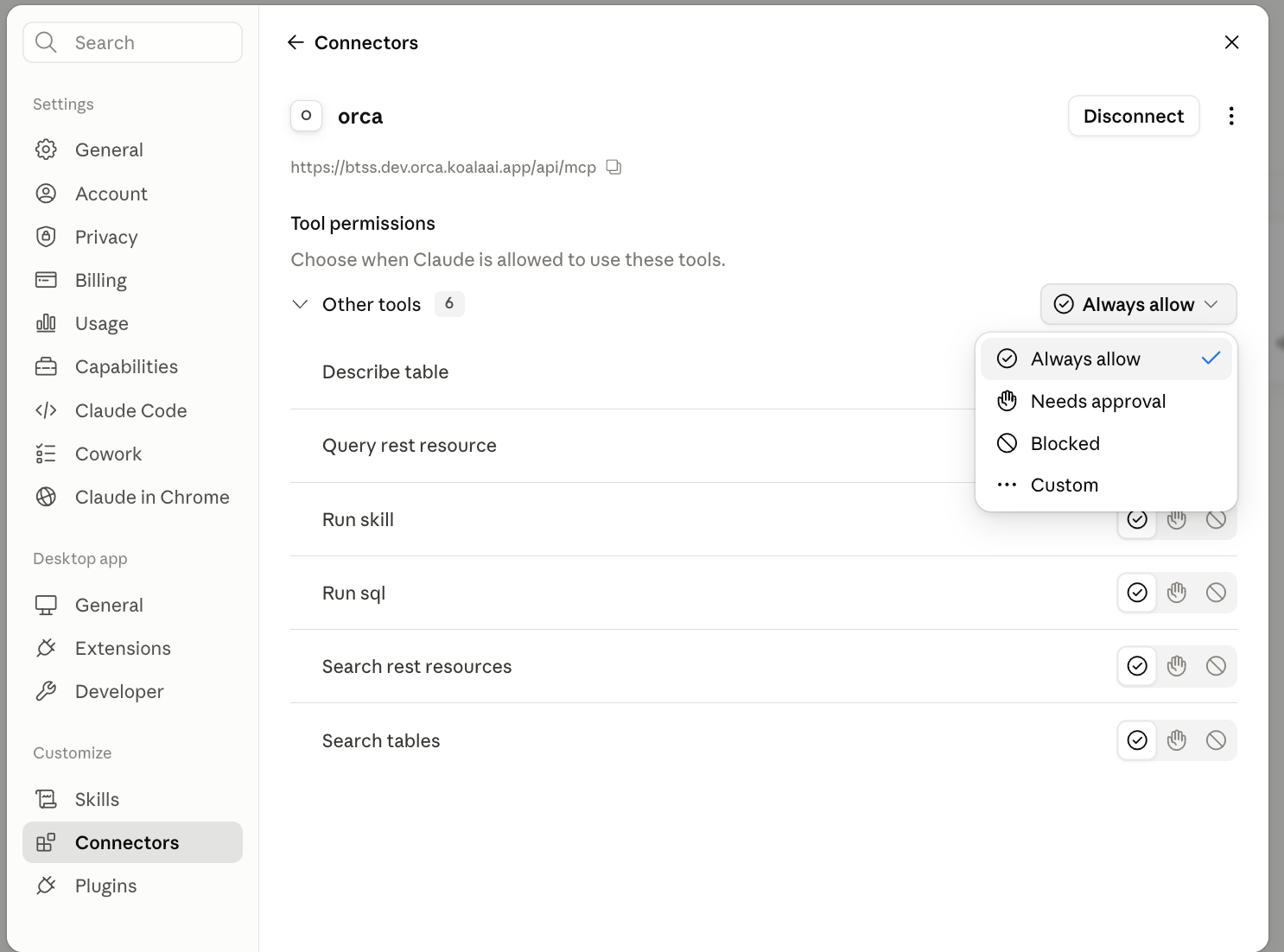
Task: Select Needs approval in the menu
Action: 1106,401
